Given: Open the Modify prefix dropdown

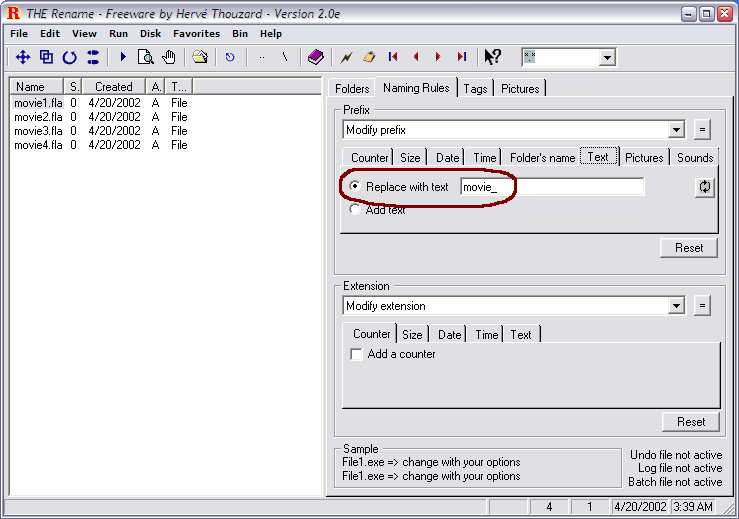Looking at the screenshot, I should coord(676,130).
